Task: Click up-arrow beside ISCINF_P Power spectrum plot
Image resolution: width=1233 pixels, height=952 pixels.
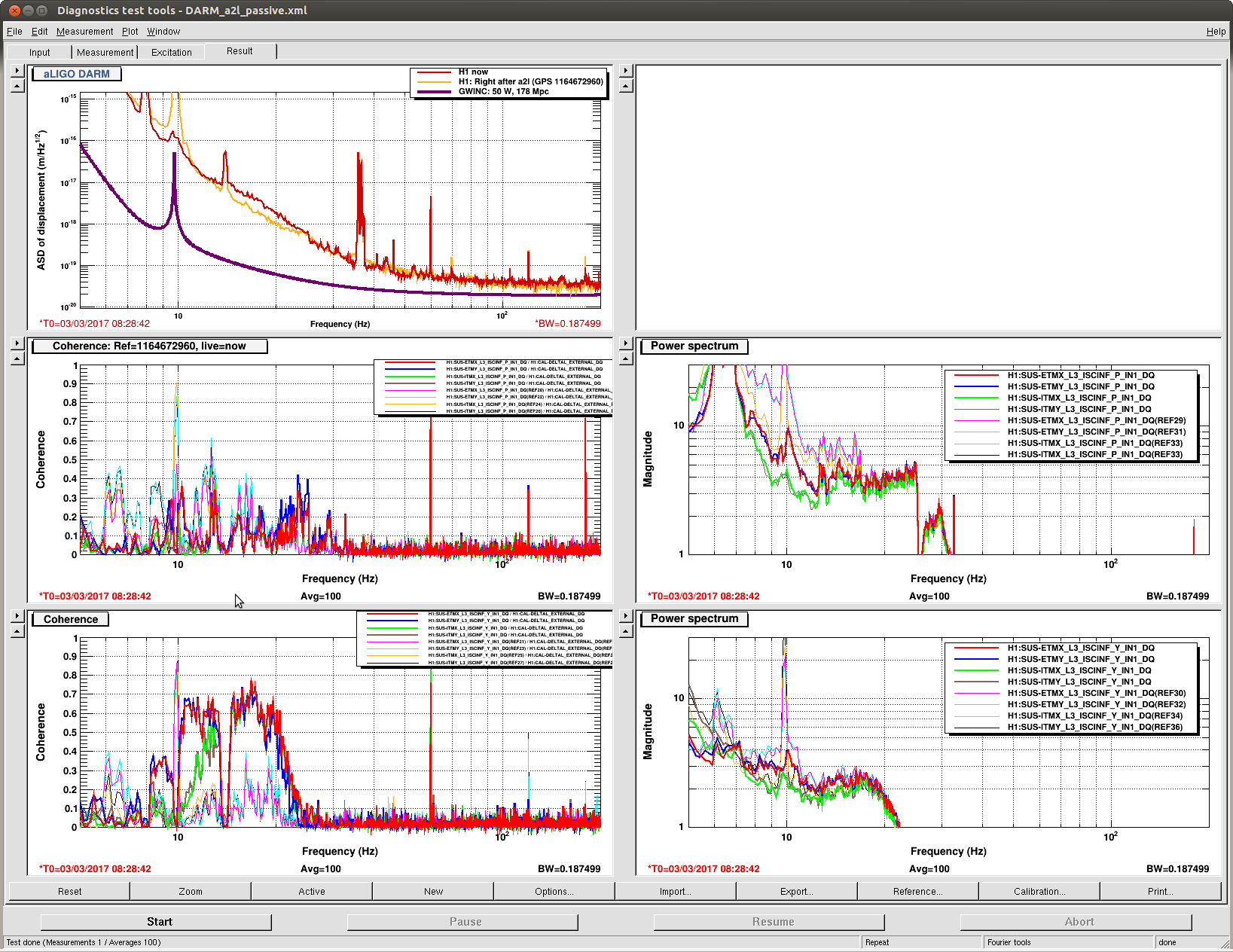Action: (625, 359)
